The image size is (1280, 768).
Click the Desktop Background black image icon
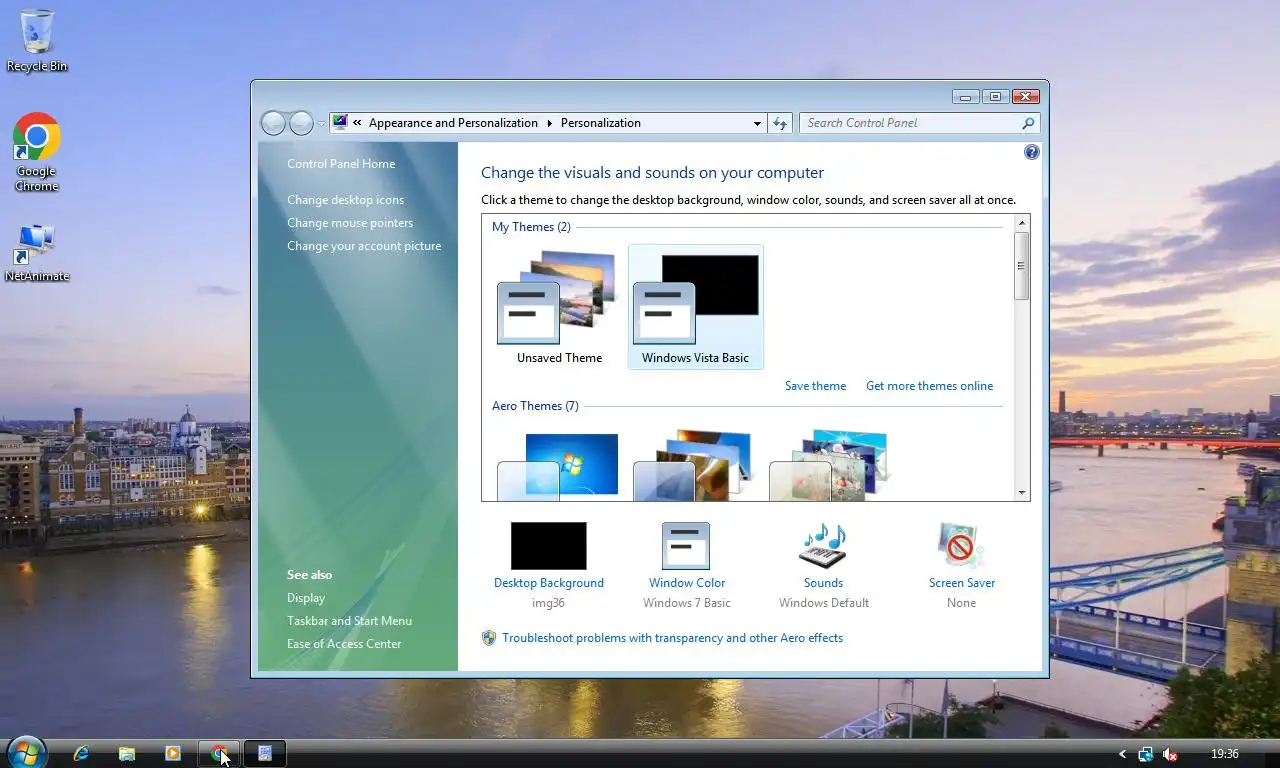[549, 546]
